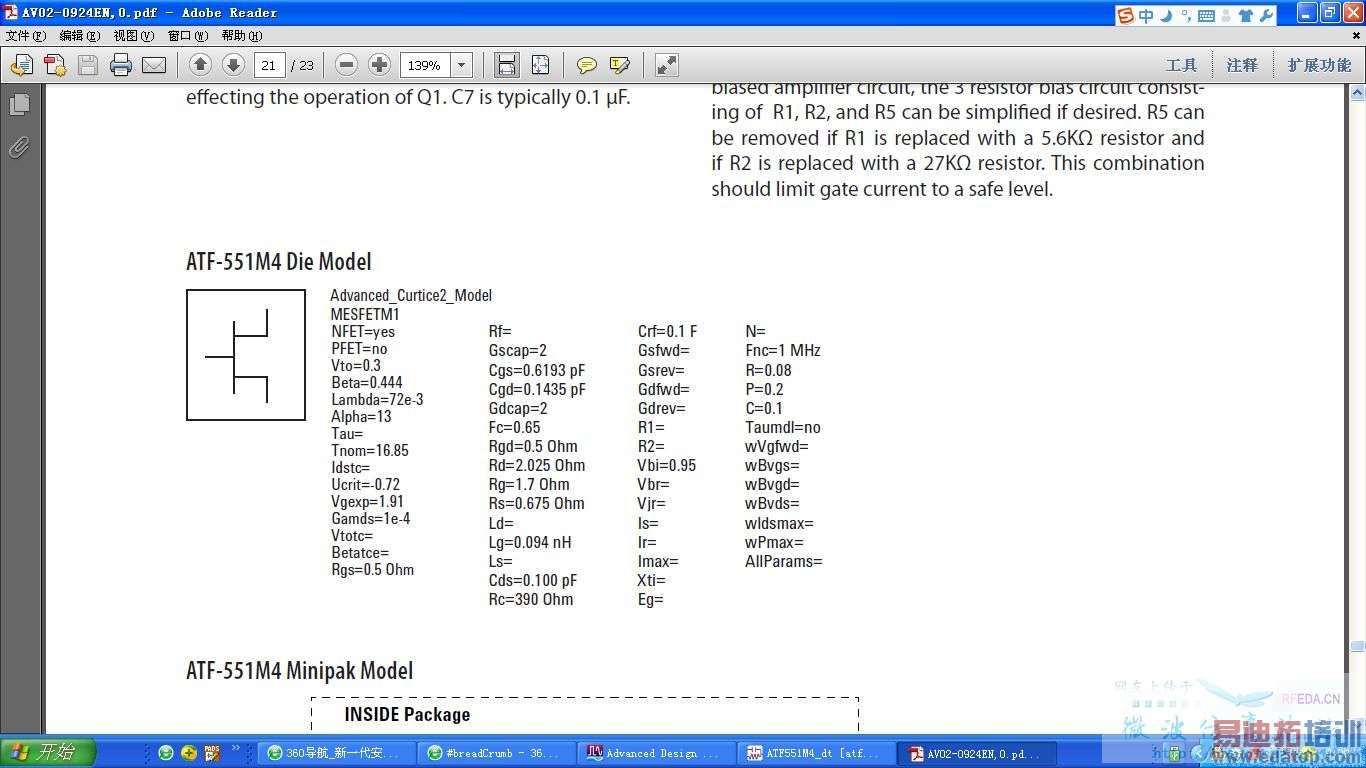
Task: Add a sticky note comment
Action: click(587, 65)
